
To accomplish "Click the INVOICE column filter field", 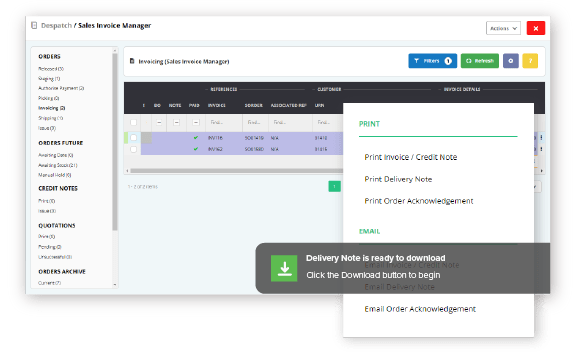I will [224, 122].
